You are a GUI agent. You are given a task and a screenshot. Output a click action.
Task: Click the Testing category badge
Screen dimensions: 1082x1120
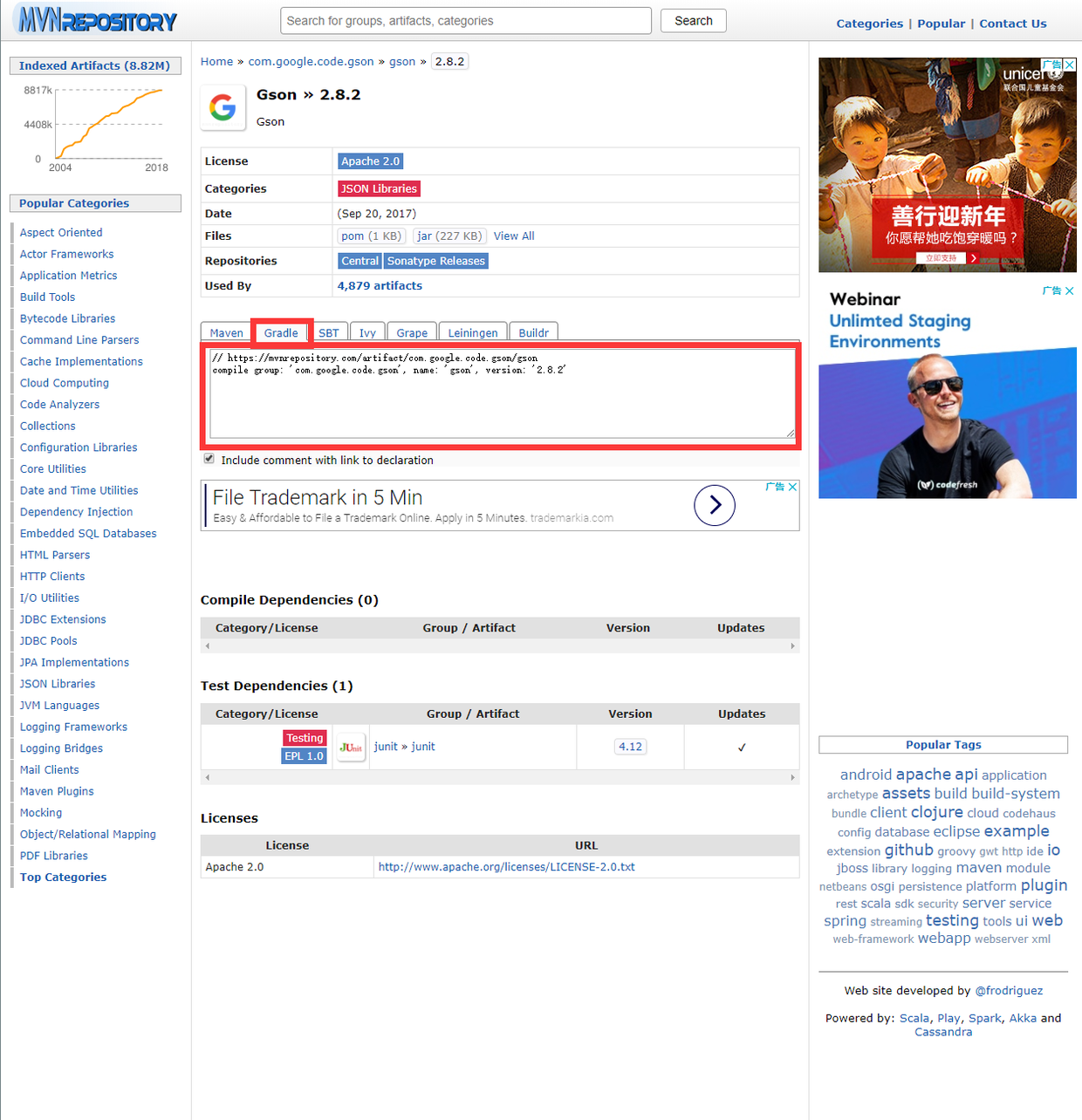[x=305, y=738]
